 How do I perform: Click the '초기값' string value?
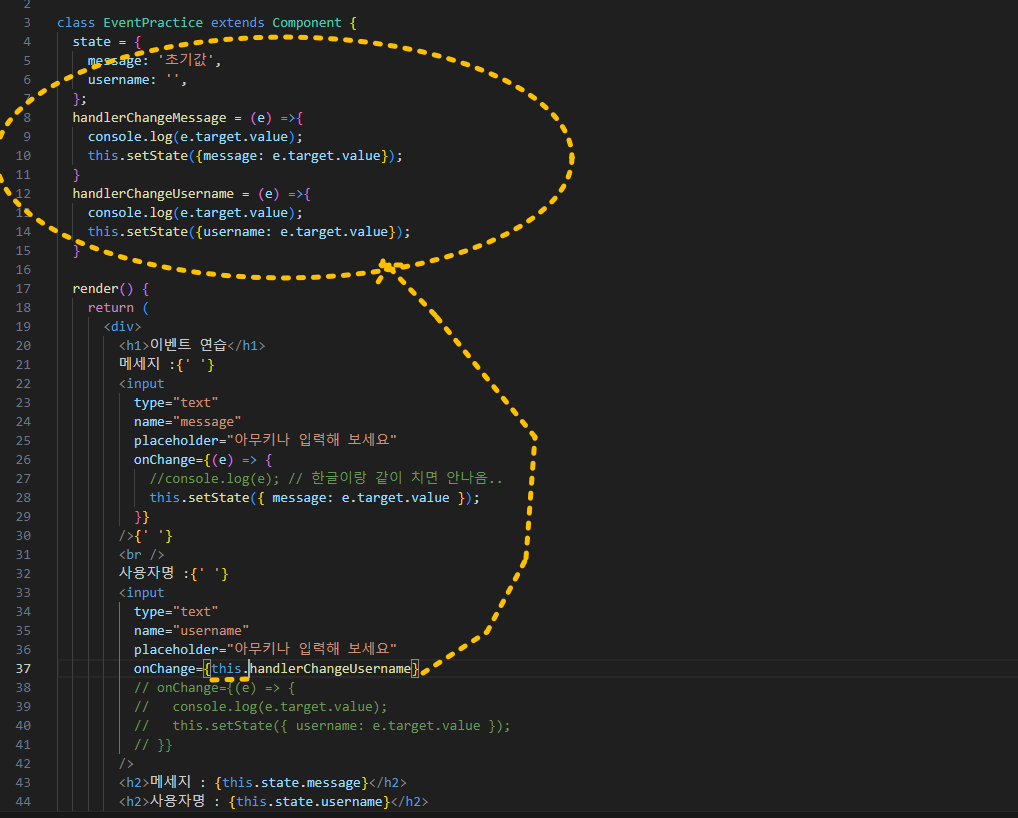(x=186, y=60)
